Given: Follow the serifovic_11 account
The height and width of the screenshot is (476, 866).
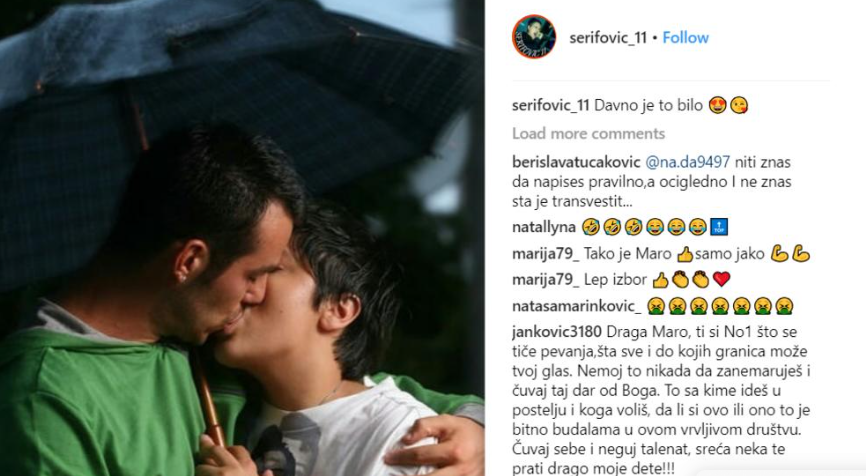Looking at the screenshot, I should pyautogui.click(x=685, y=38).
